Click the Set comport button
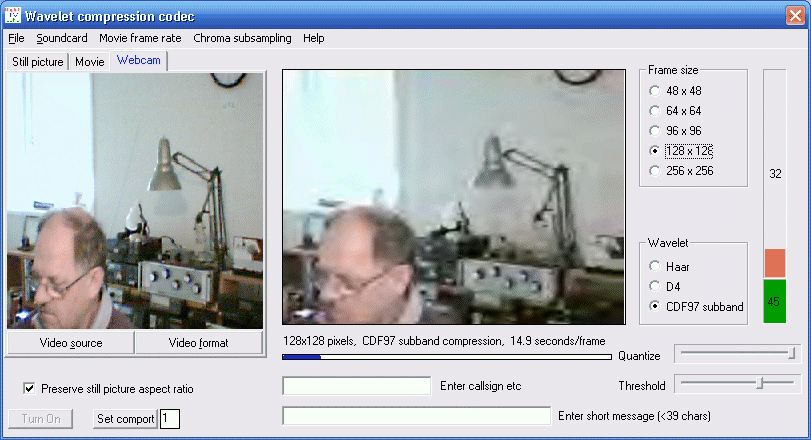The height and width of the screenshot is (440, 811). pyautogui.click(x=126, y=418)
